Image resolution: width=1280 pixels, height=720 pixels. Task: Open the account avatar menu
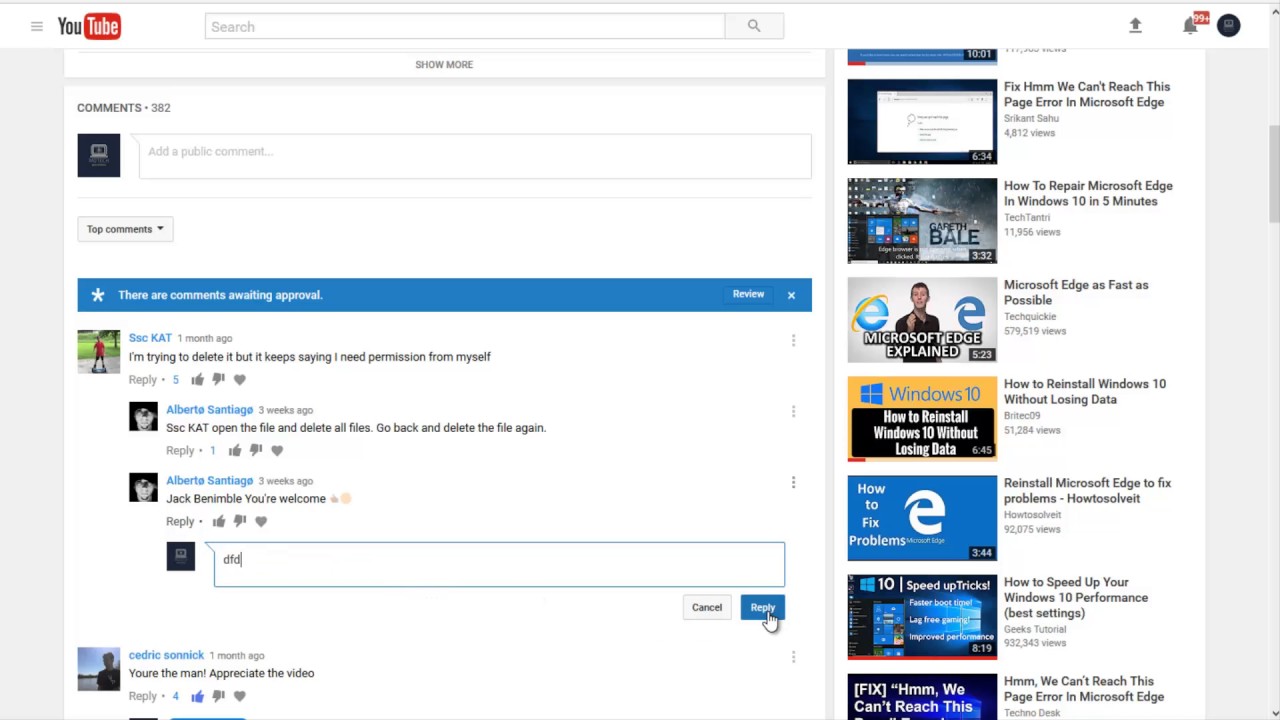1228,26
